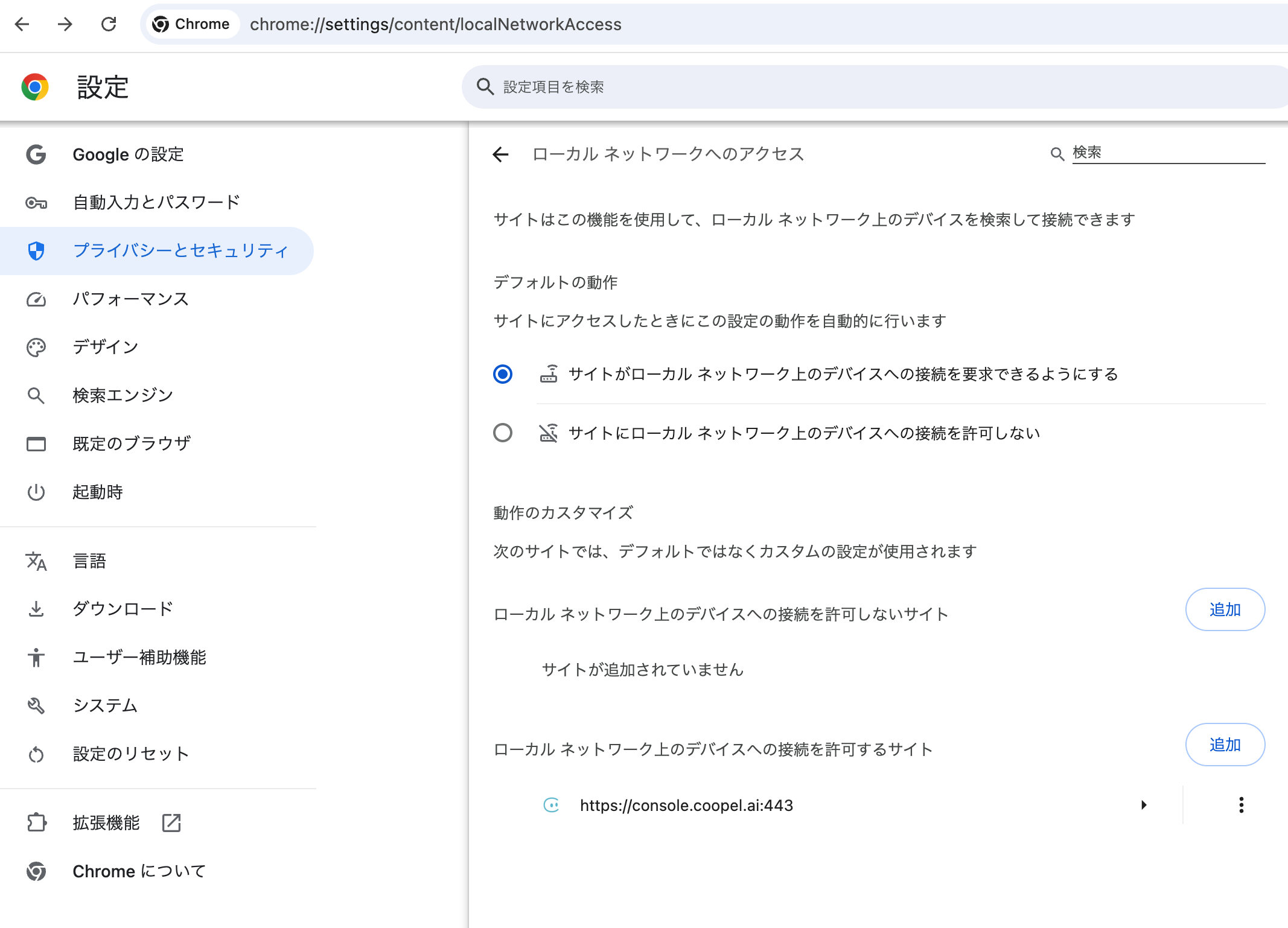Click the browser forward arrow
The image size is (1288, 928).
(x=65, y=24)
